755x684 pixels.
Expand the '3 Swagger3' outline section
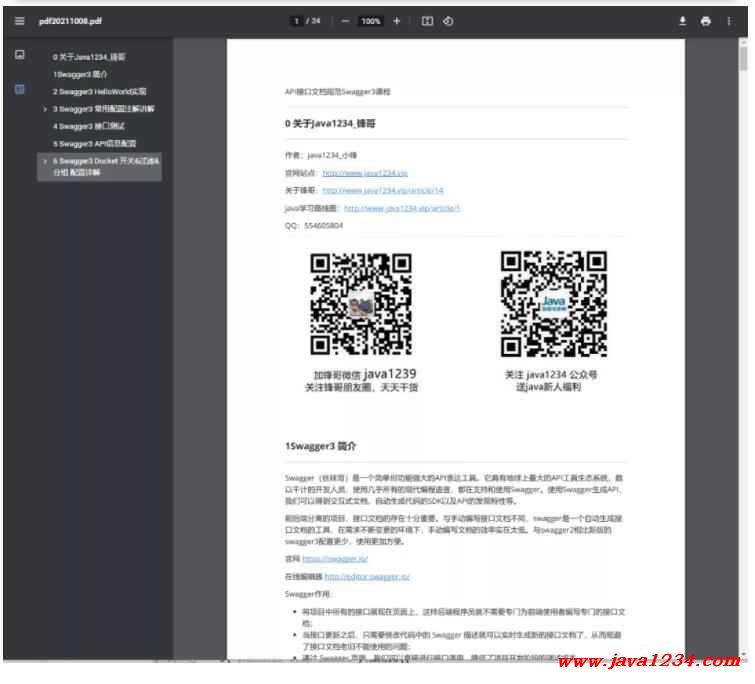click(45, 108)
